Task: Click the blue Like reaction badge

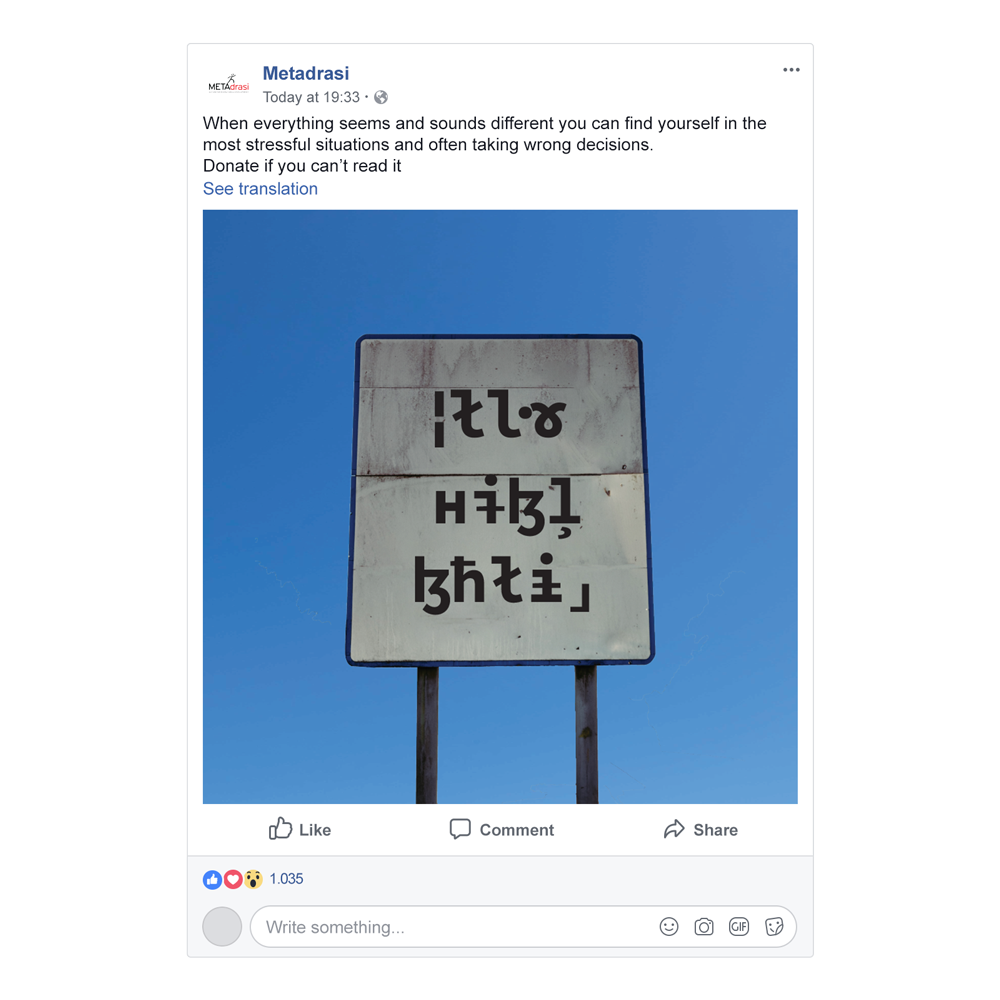Action: tap(212, 879)
